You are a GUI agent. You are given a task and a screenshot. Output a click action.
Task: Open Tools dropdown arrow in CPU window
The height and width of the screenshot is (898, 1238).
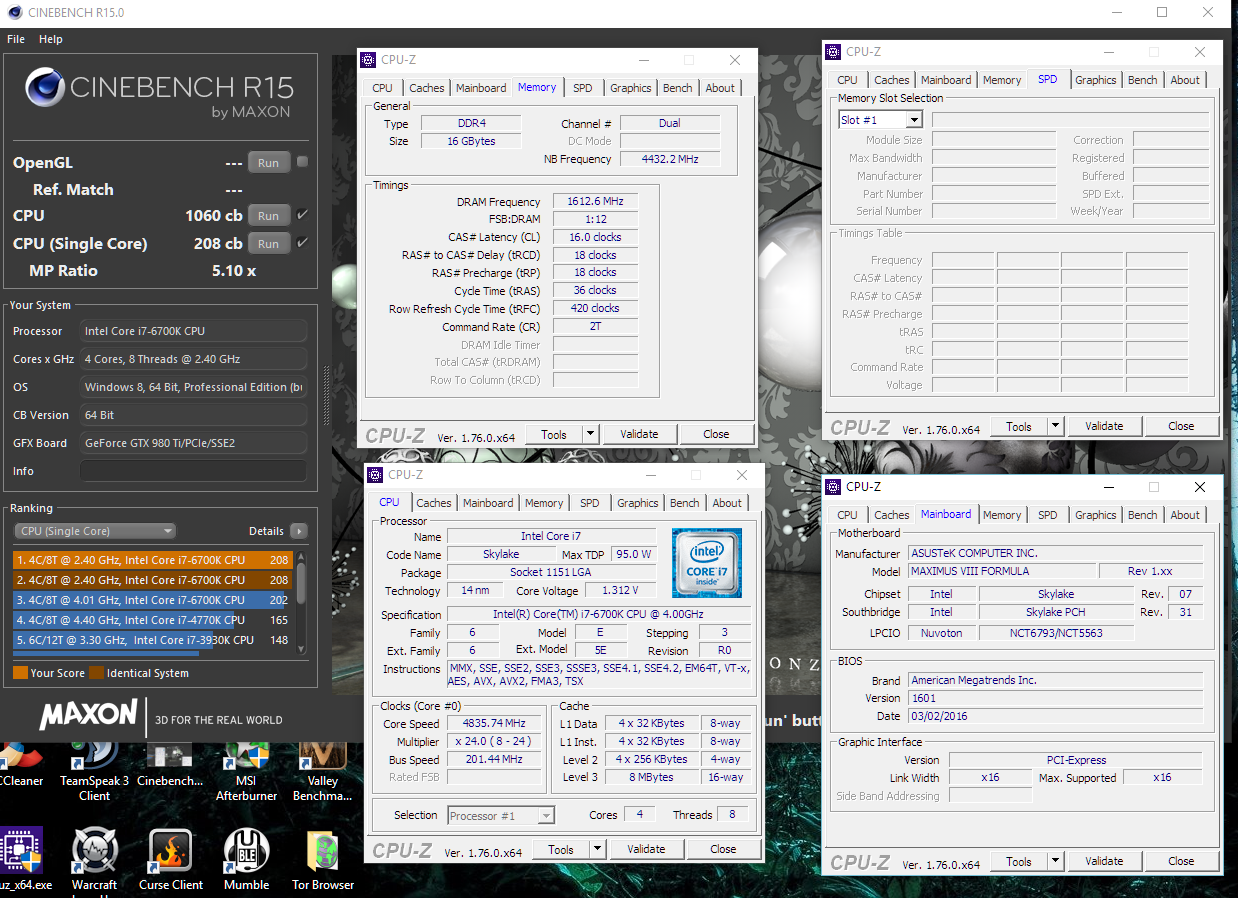point(597,849)
